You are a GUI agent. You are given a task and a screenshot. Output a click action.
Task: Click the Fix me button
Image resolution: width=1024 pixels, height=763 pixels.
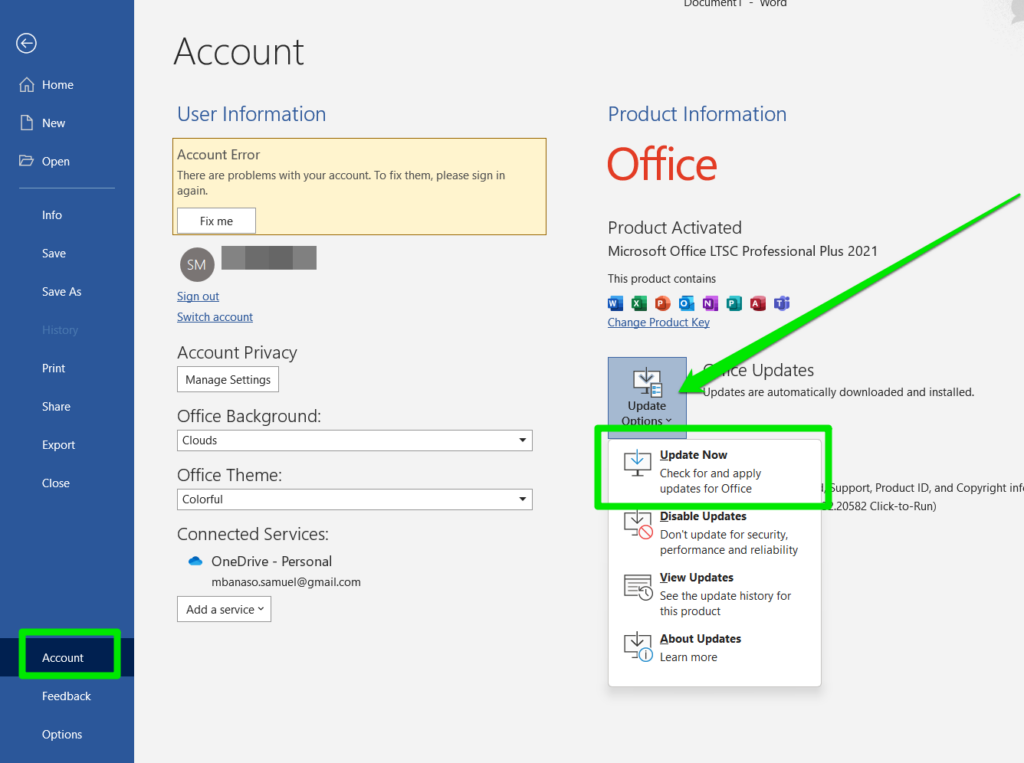pyautogui.click(x=215, y=220)
